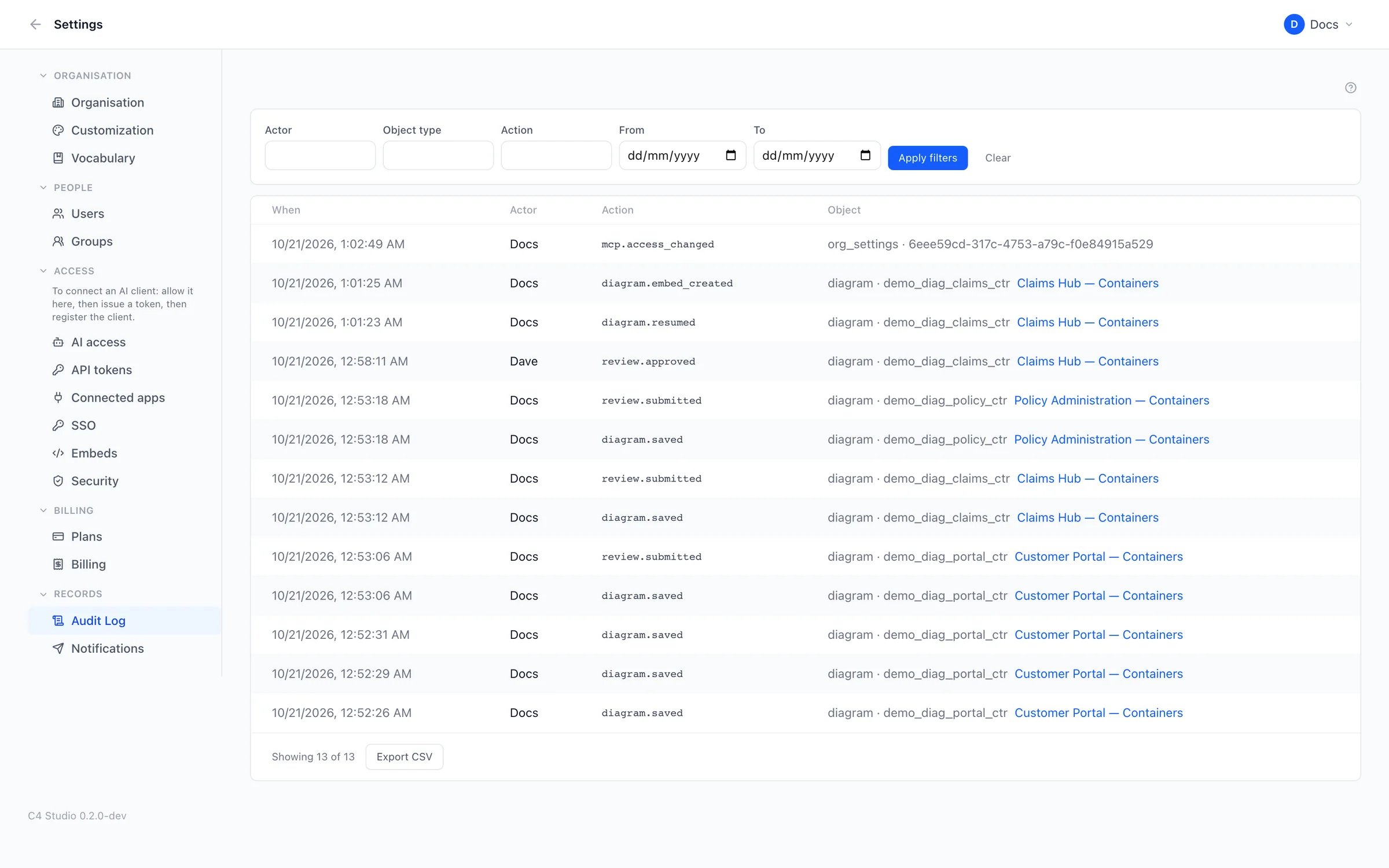This screenshot has height=868, width=1389.
Task: Click the Export CSV button
Action: pyautogui.click(x=404, y=756)
